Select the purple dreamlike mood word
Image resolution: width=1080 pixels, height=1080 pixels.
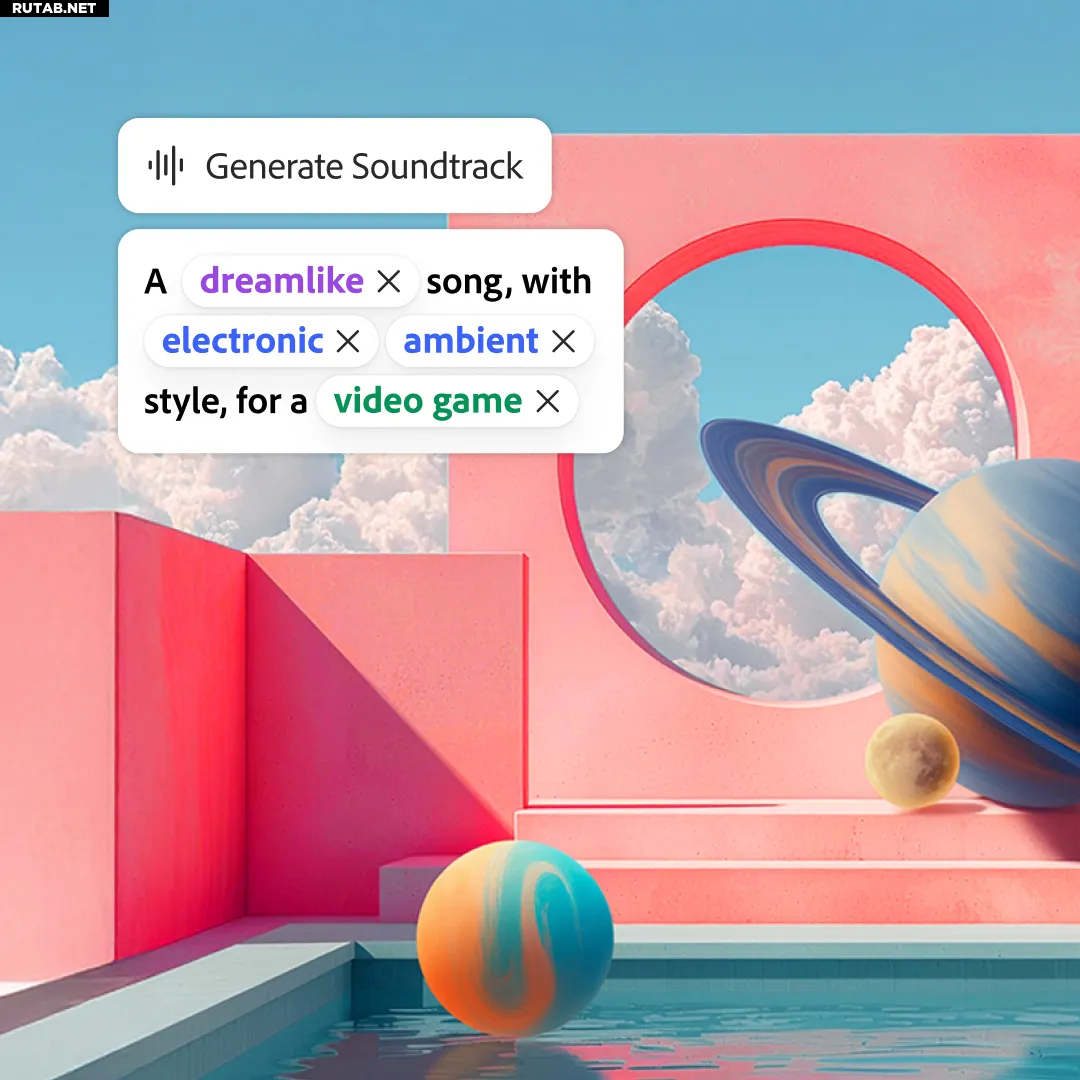pyautogui.click(x=281, y=281)
